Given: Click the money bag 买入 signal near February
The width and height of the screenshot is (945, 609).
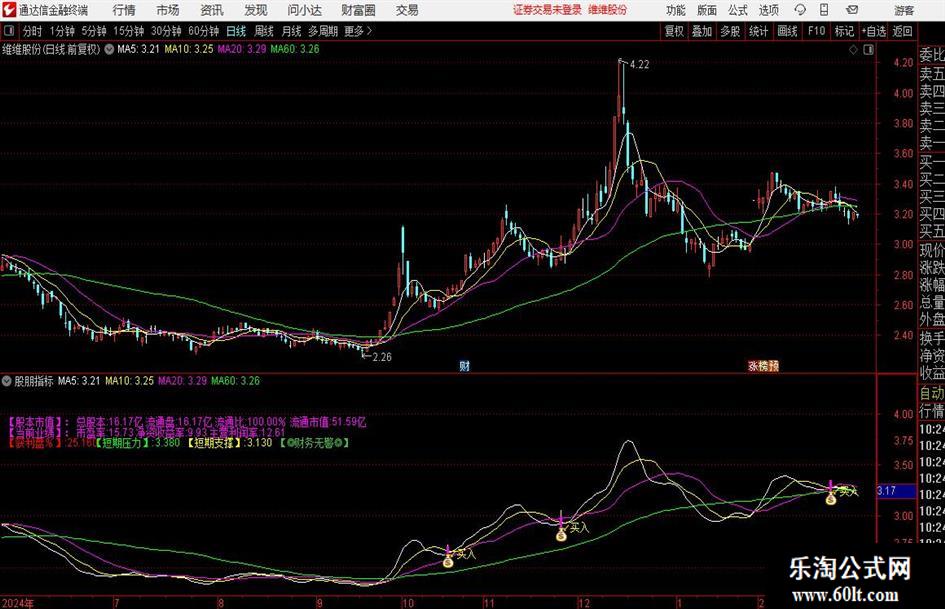Looking at the screenshot, I should click(x=831, y=499).
